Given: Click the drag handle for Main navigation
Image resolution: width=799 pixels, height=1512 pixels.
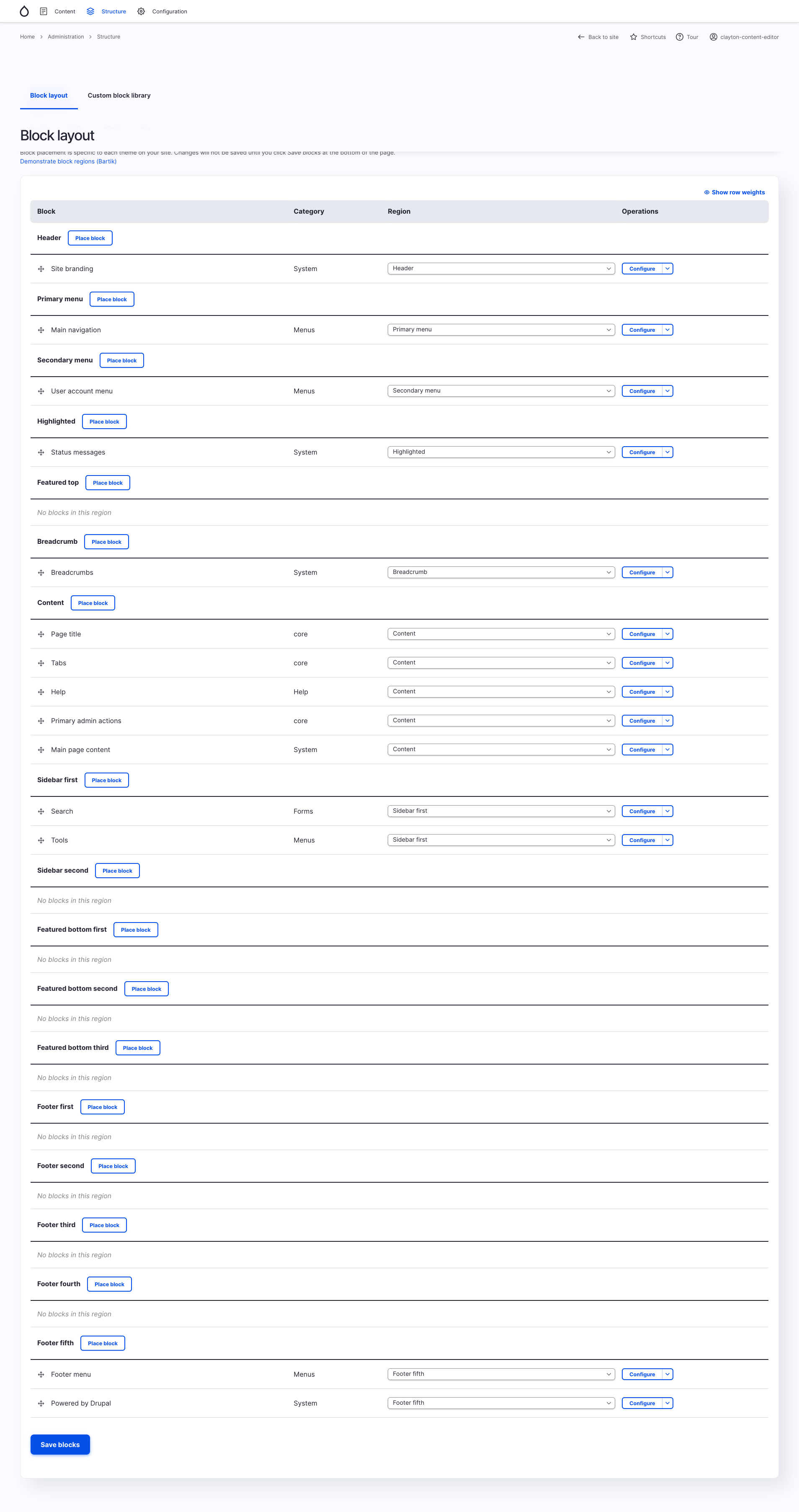Looking at the screenshot, I should [41, 330].
